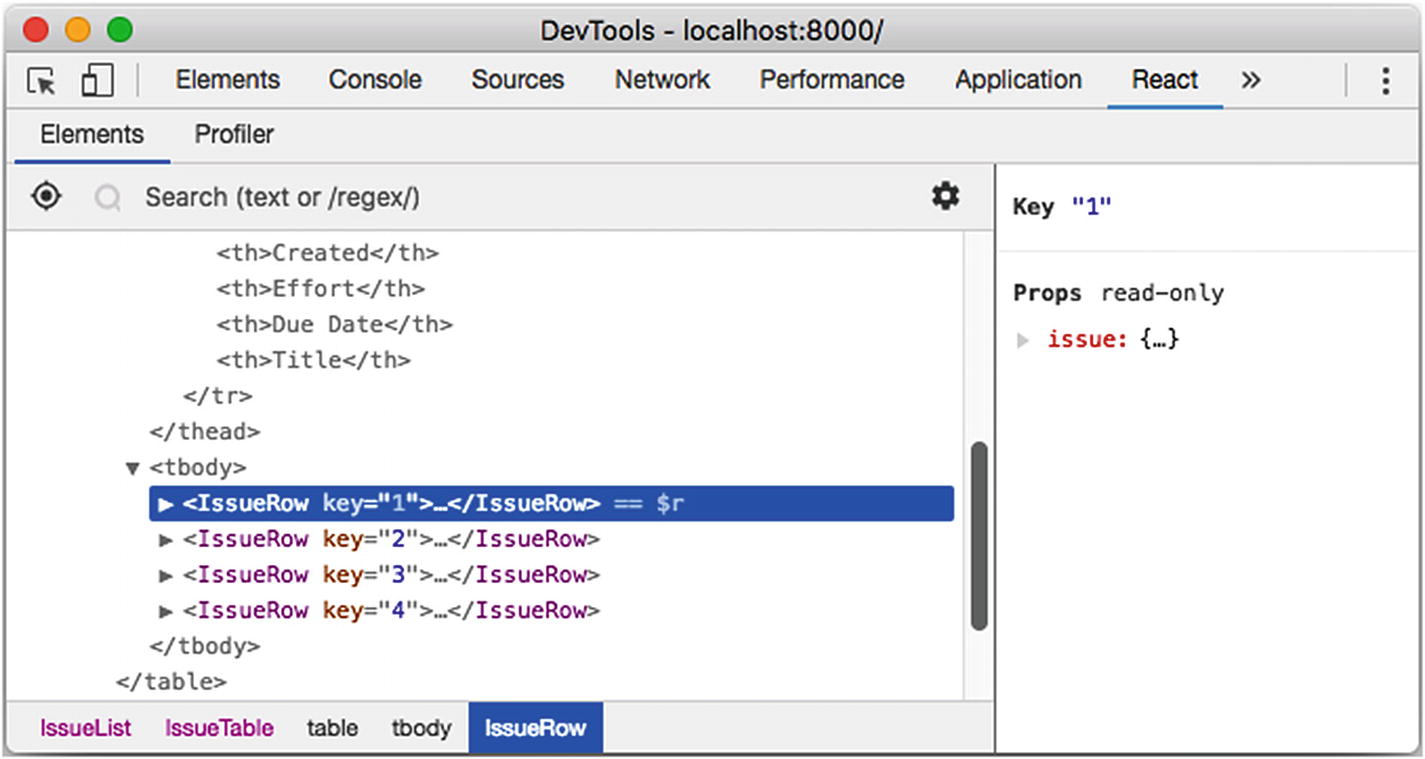This screenshot has height=759, width=1425.
Task: Click the search magnifier icon
Action: tap(108, 198)
